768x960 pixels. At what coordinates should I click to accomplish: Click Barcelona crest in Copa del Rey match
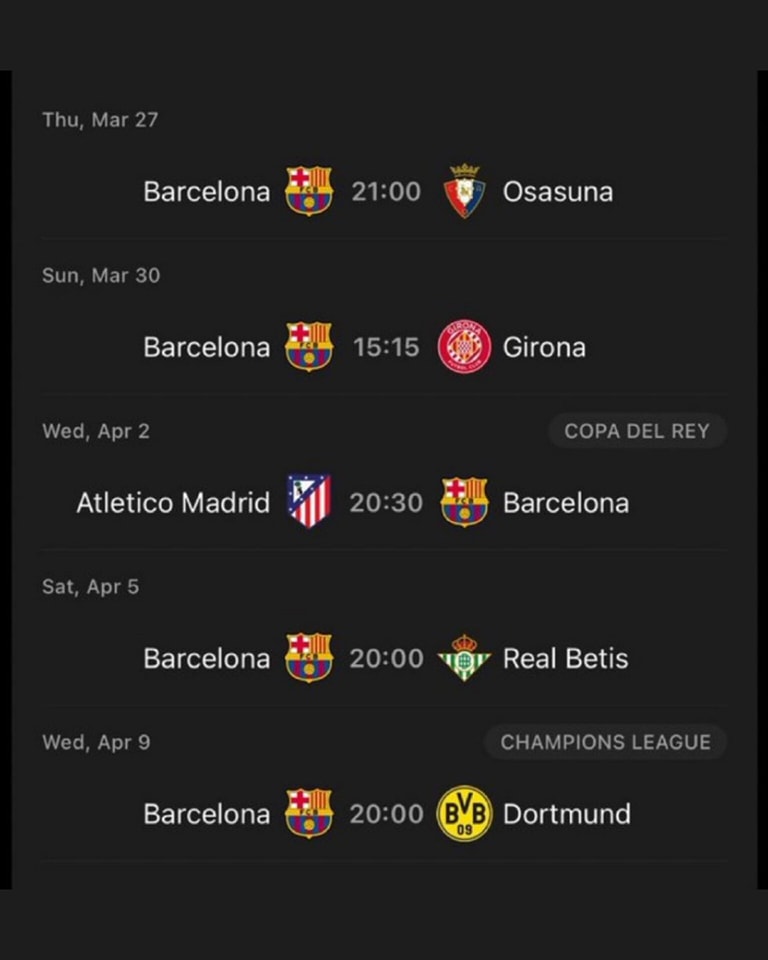pyautogui.click(x=464, y=502)
